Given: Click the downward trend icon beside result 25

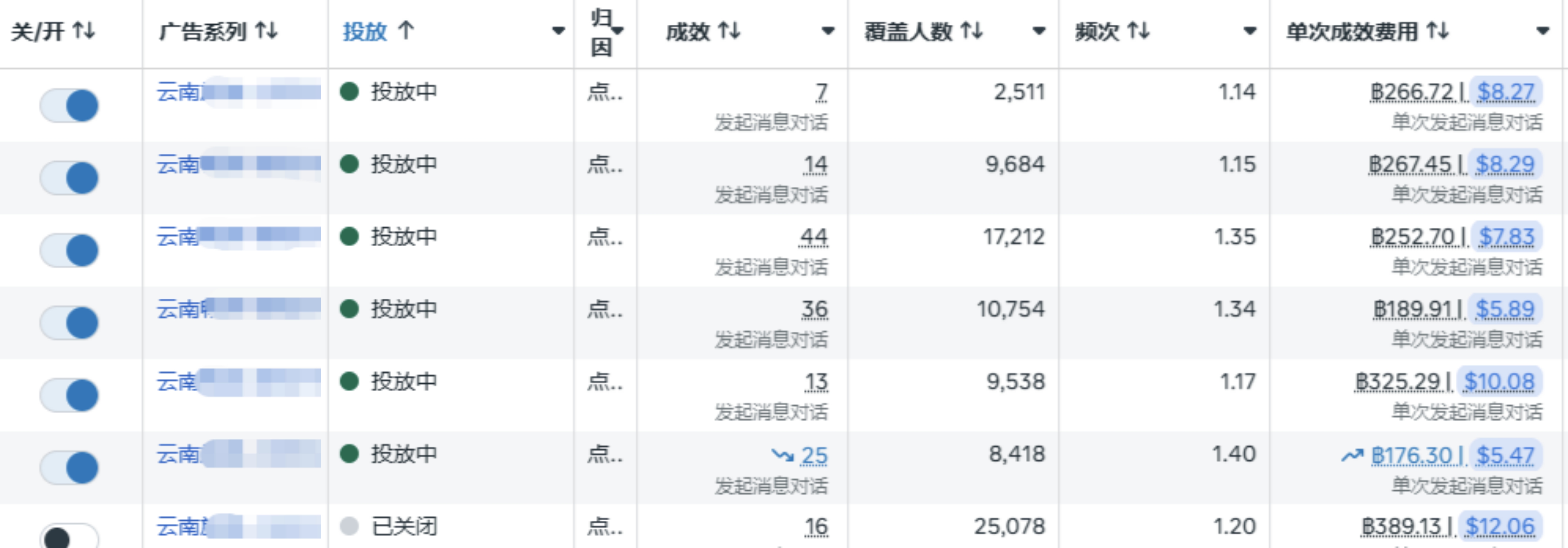Looking at the screenshot, I should tap(782, 455).
